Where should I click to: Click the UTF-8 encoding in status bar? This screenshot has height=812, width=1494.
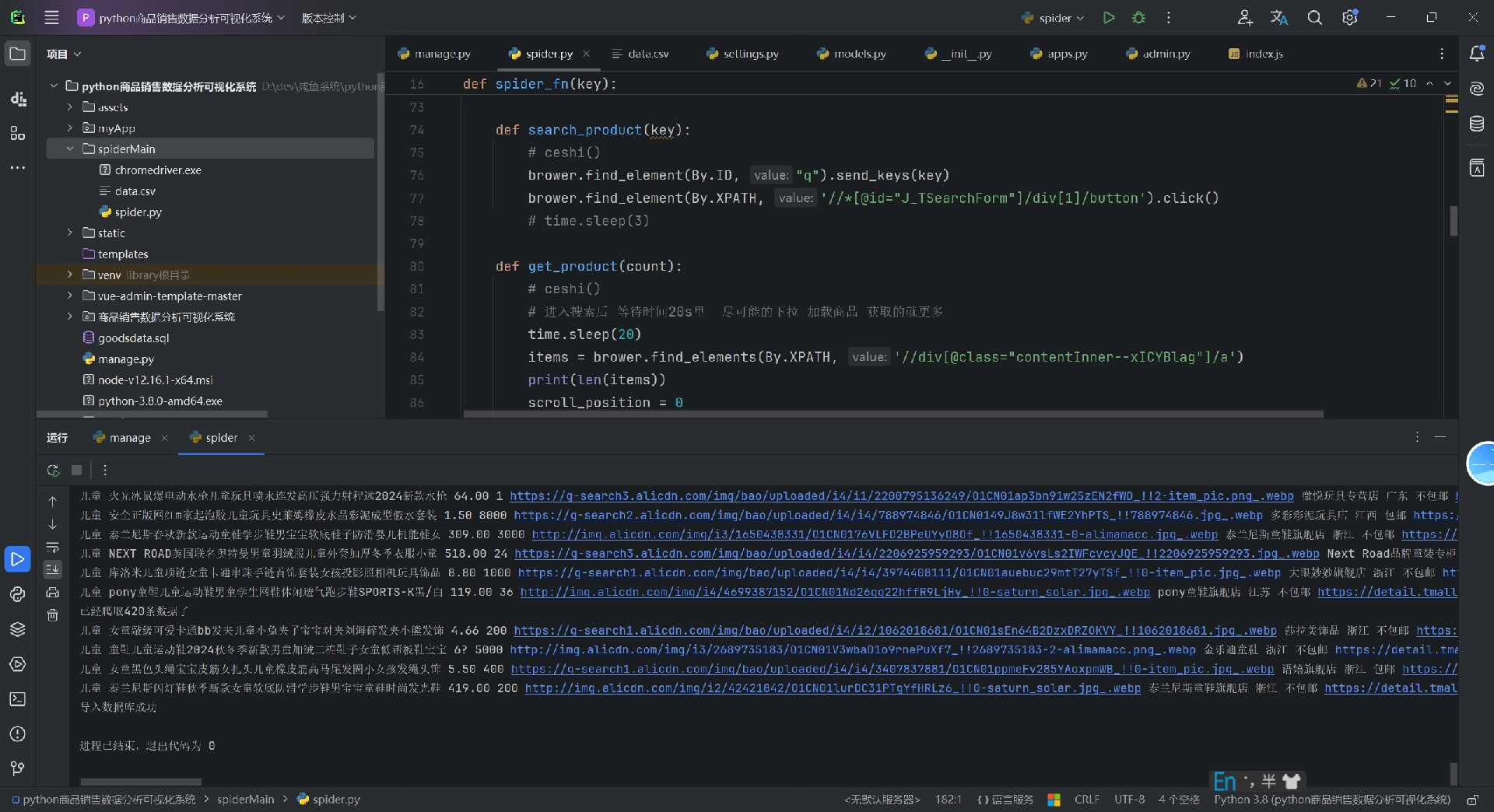point(1128,800)
